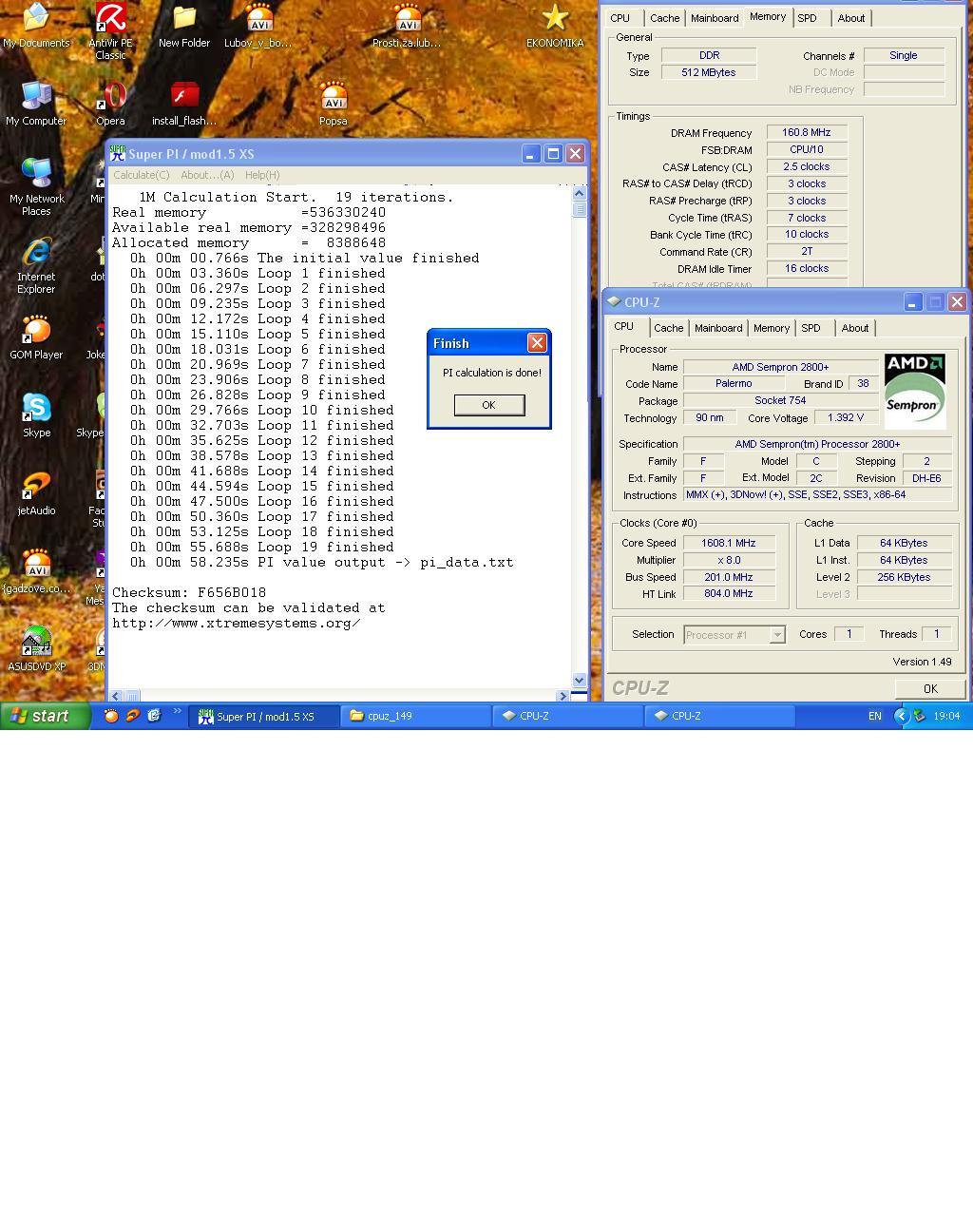
Task: Switch to cpuz_149 folder taskbar button
Action: tap(416, 716)
